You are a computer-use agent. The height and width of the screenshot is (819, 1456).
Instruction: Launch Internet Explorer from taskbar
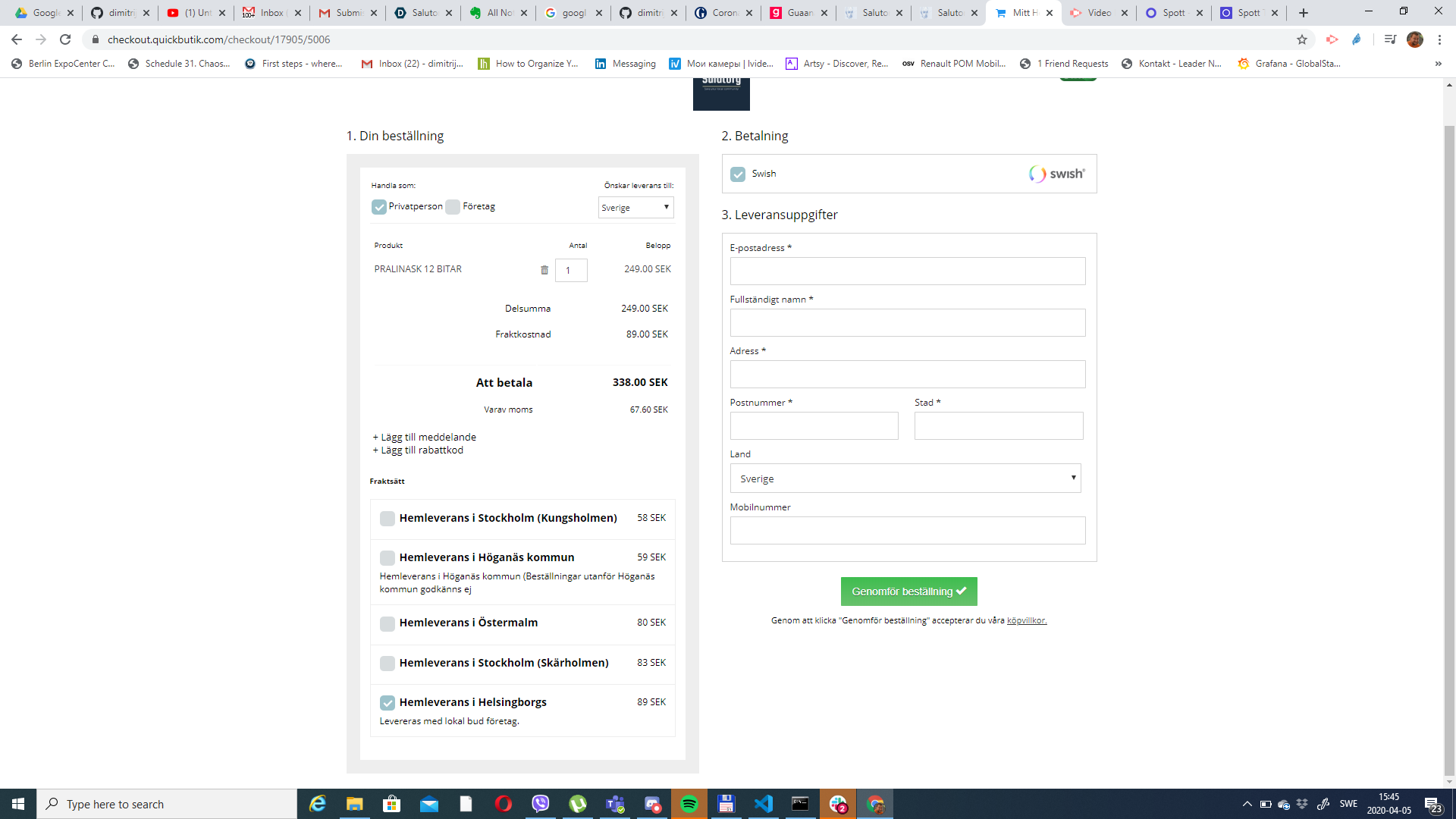click(317, 804)
